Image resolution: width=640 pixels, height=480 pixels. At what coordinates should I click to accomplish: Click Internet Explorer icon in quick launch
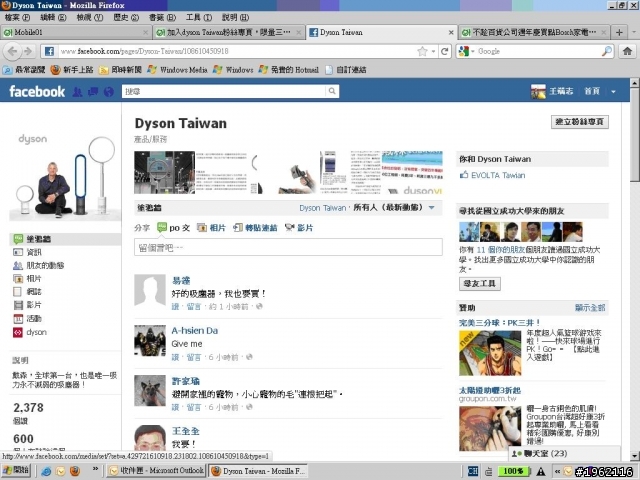[46, 471]
